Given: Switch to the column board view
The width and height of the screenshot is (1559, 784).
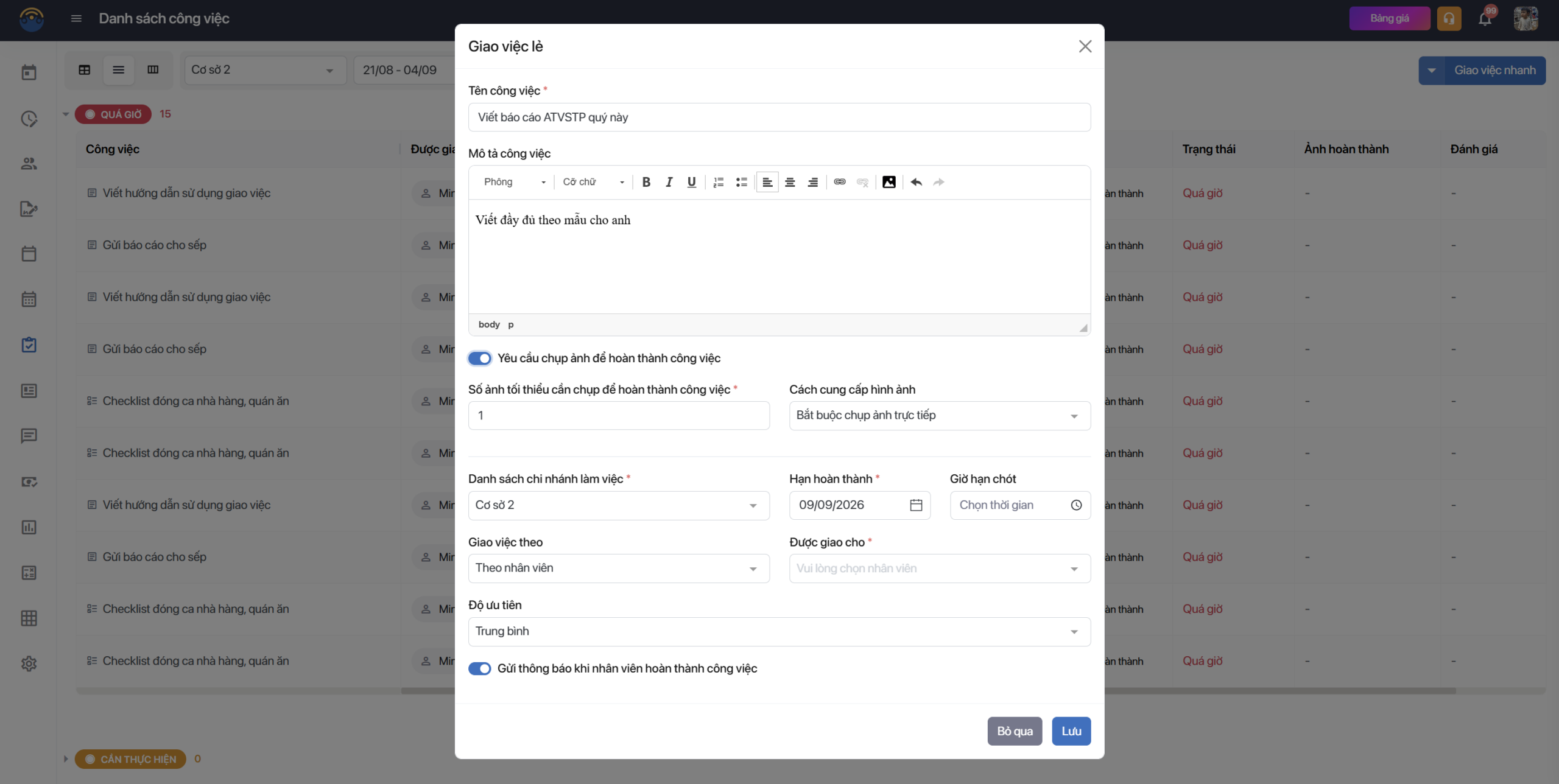Looking at the screenshot, I should point(153,70).
